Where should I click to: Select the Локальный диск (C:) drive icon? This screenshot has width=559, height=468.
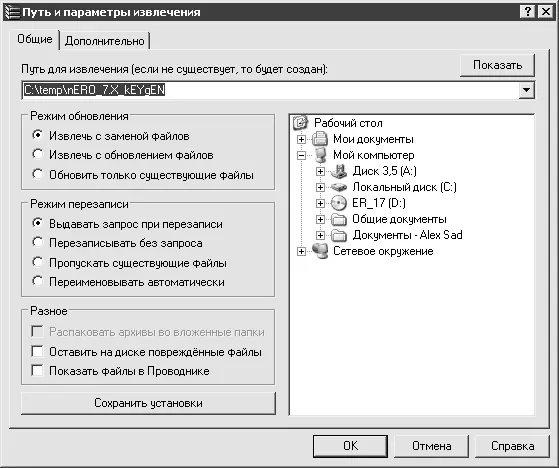[339, 187]
